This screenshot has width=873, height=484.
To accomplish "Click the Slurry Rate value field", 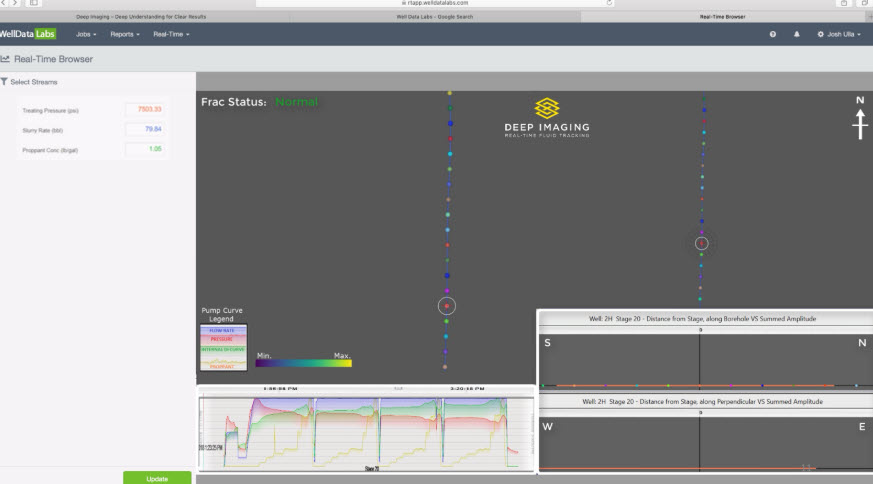I will [145, 129].
